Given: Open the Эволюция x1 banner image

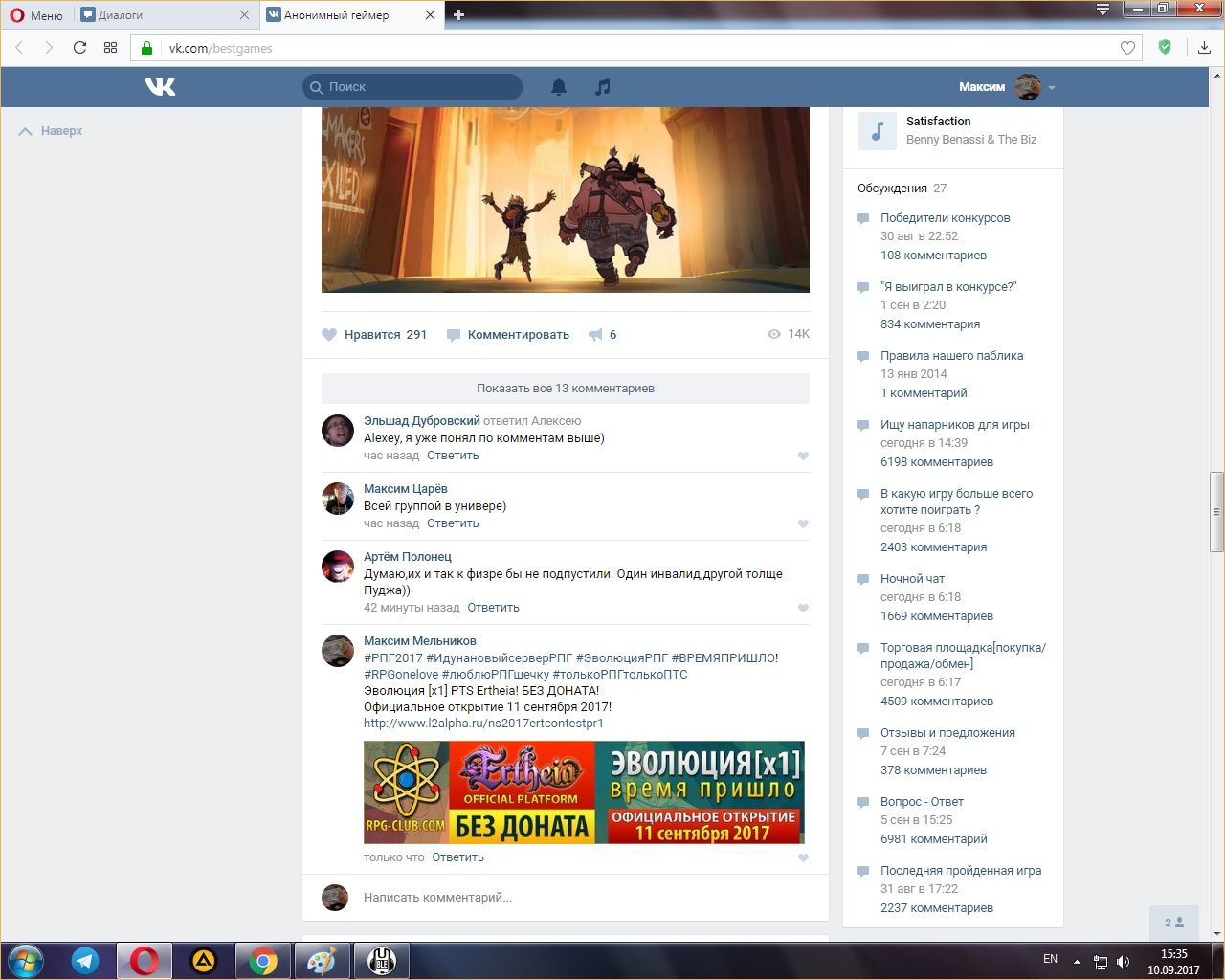Looking at the screenshot, I should (x=584, y=792).
